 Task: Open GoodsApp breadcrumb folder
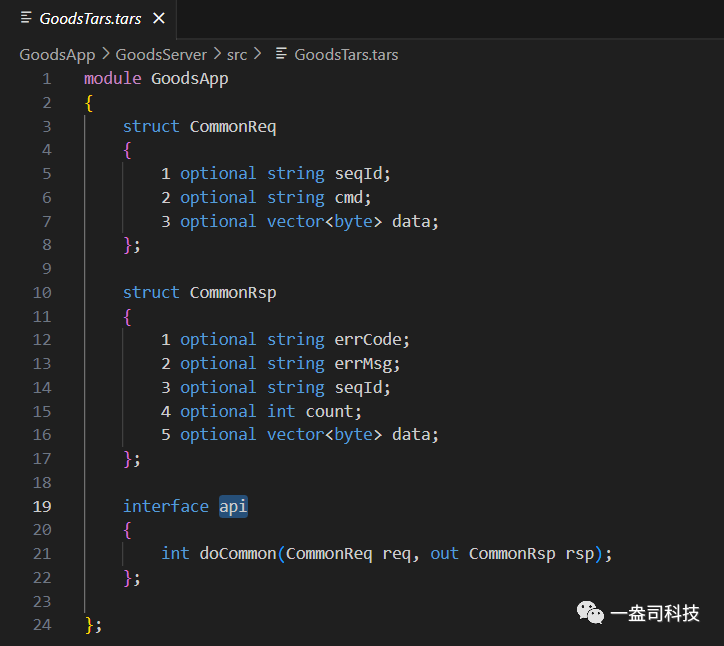pos(57,55)
